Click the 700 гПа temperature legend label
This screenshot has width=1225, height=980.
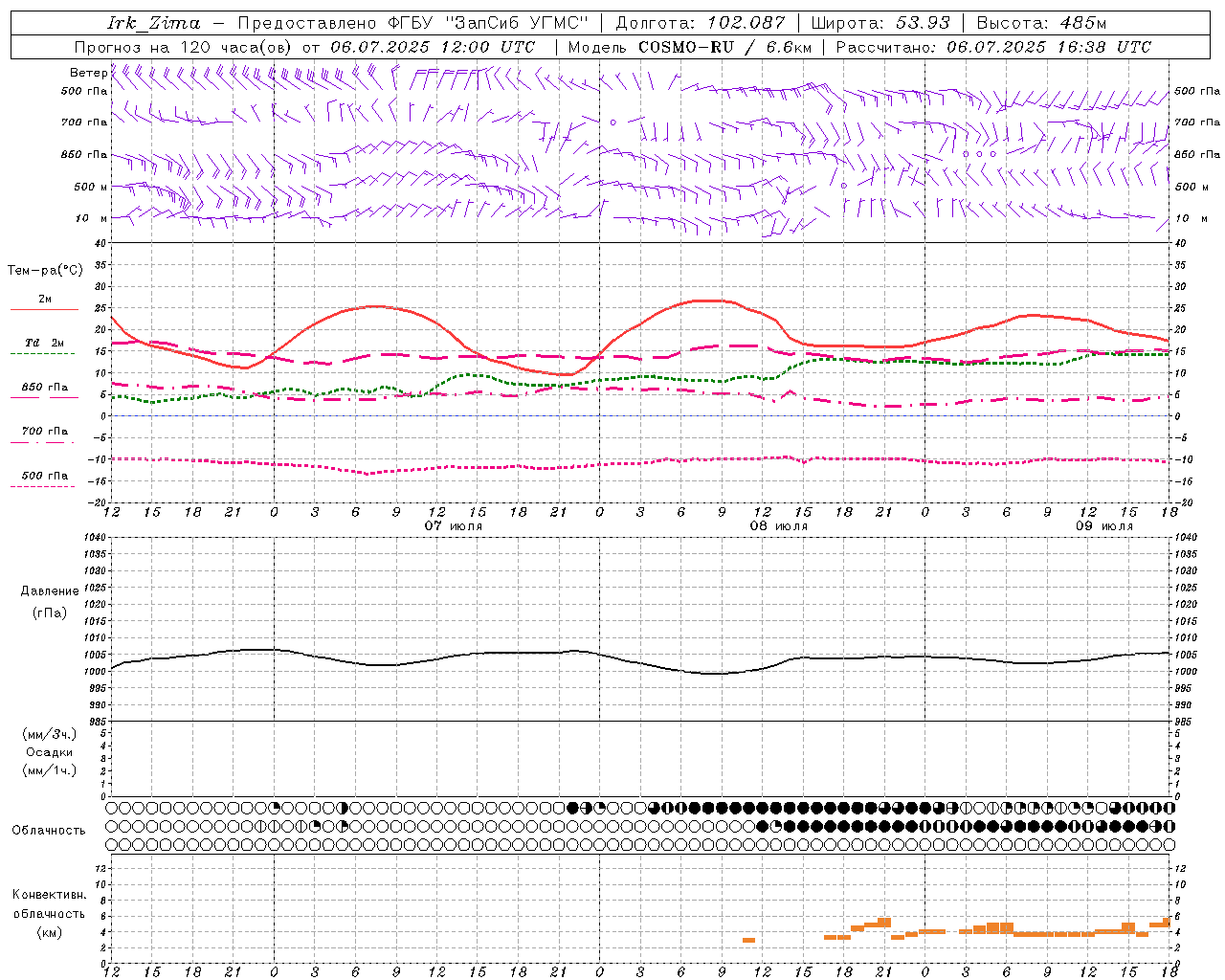pos(44,431)
